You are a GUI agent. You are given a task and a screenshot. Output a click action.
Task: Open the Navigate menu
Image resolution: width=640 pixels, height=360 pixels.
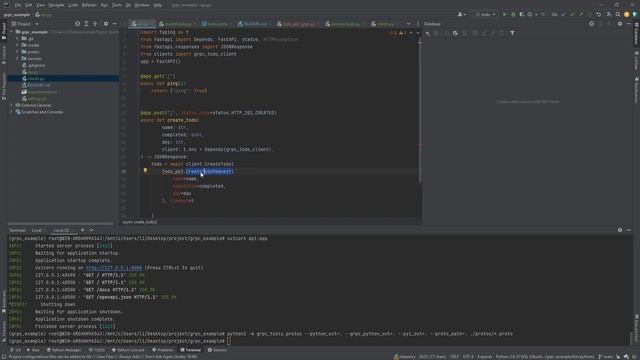(56, 5)
